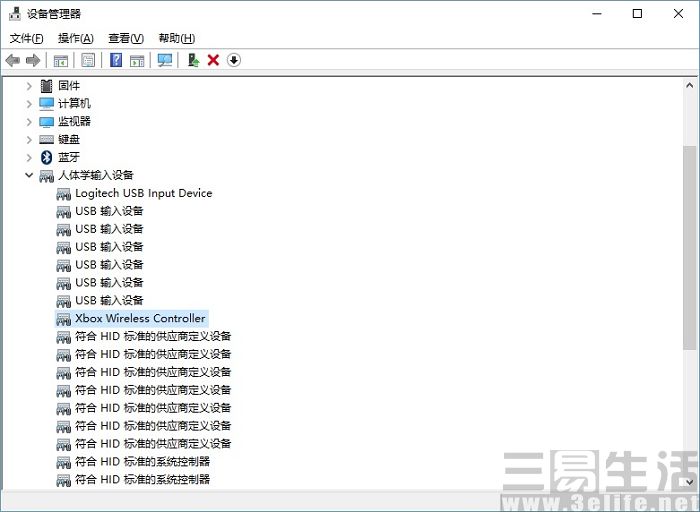Collapse the 人体学输入设备 category
This screenshot has height=512, width=700.
29,175
